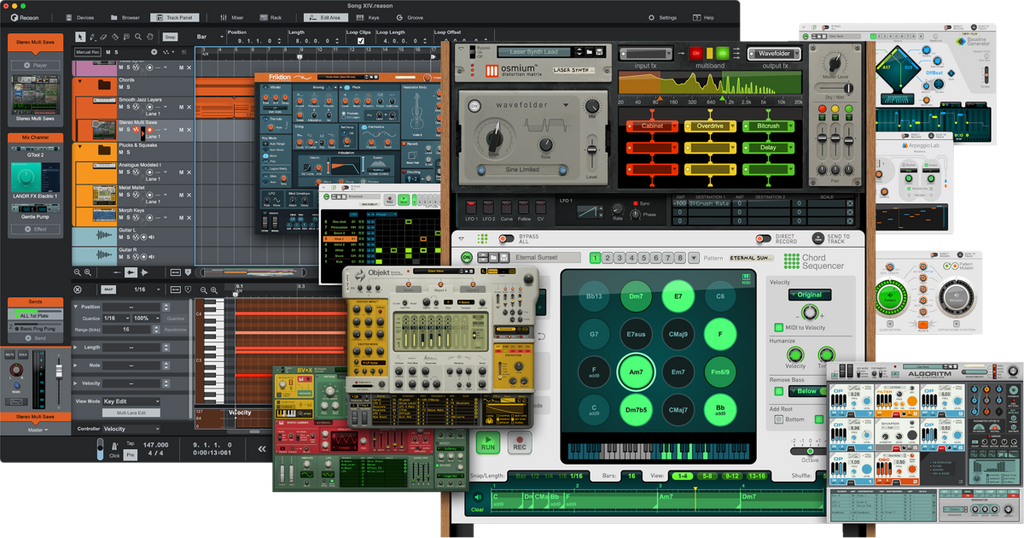1024x538 pixels.
Task: Open the Devices tab
Action: (80, 18)
